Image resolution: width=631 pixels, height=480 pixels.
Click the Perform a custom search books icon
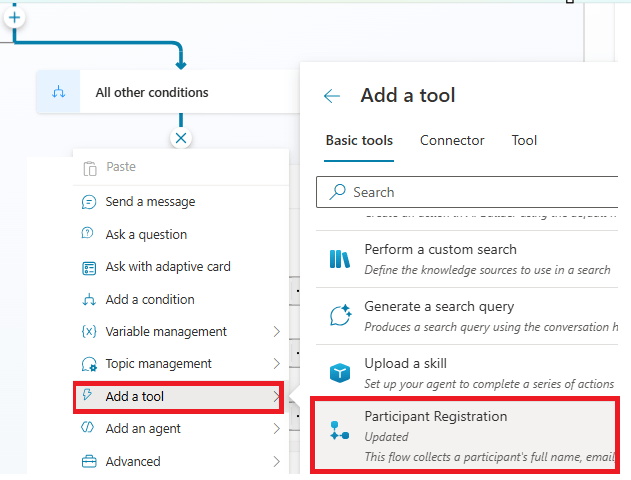(x=339, y=259)
